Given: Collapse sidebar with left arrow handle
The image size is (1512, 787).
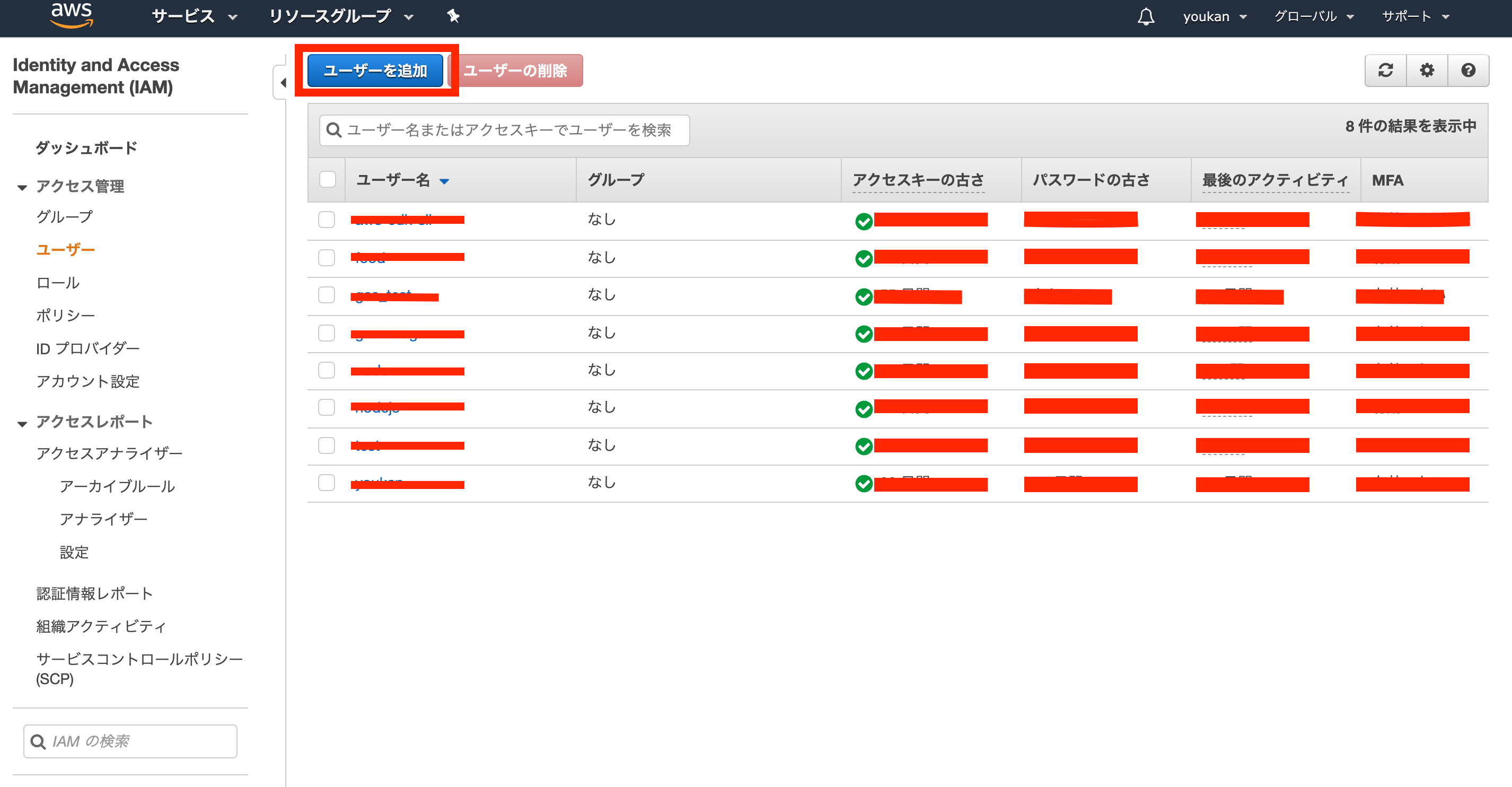Looking at the screenshot, I should click(283, 82).
